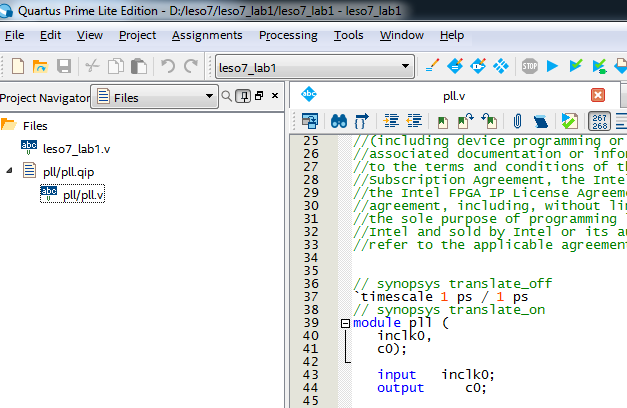627x408 pixels.
Task: Stop processing with STOP icon
Action: (x=529, y=66)
